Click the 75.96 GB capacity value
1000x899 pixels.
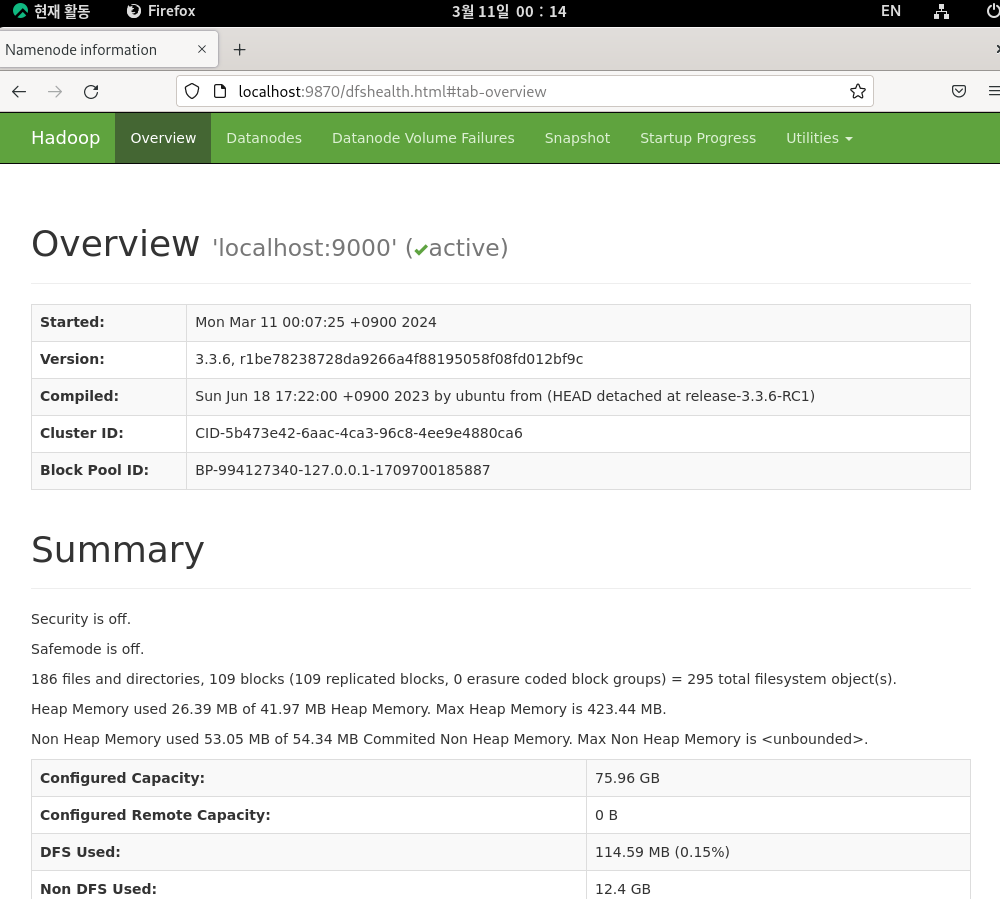628,778
